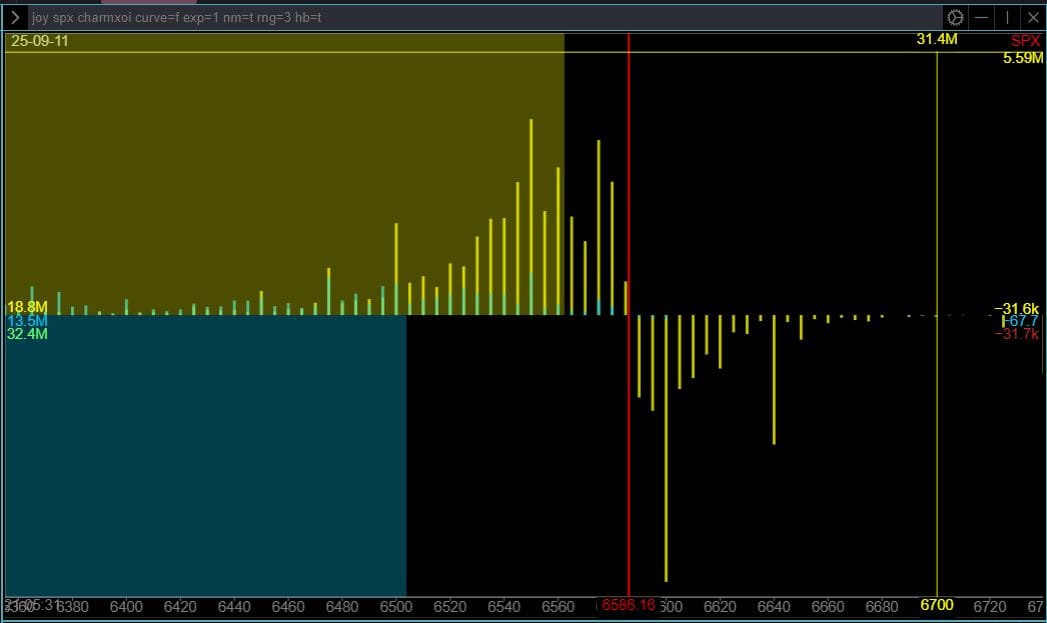The height and width of the screenshot is (623, 1047).
Task: Click the command prompt chevron icon
Action: (15, 18)
